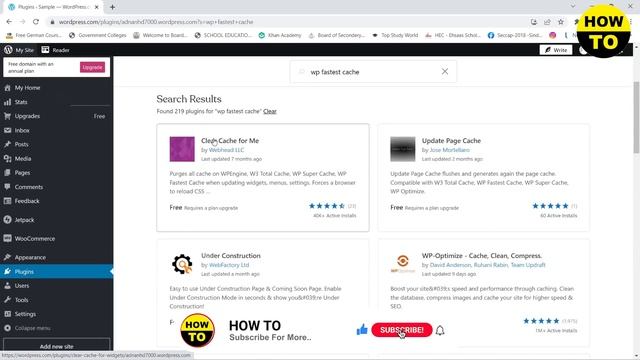This screenshot has width=640, height=360.
Task: Open the Government Colleges bookmark
Action: 98,36
